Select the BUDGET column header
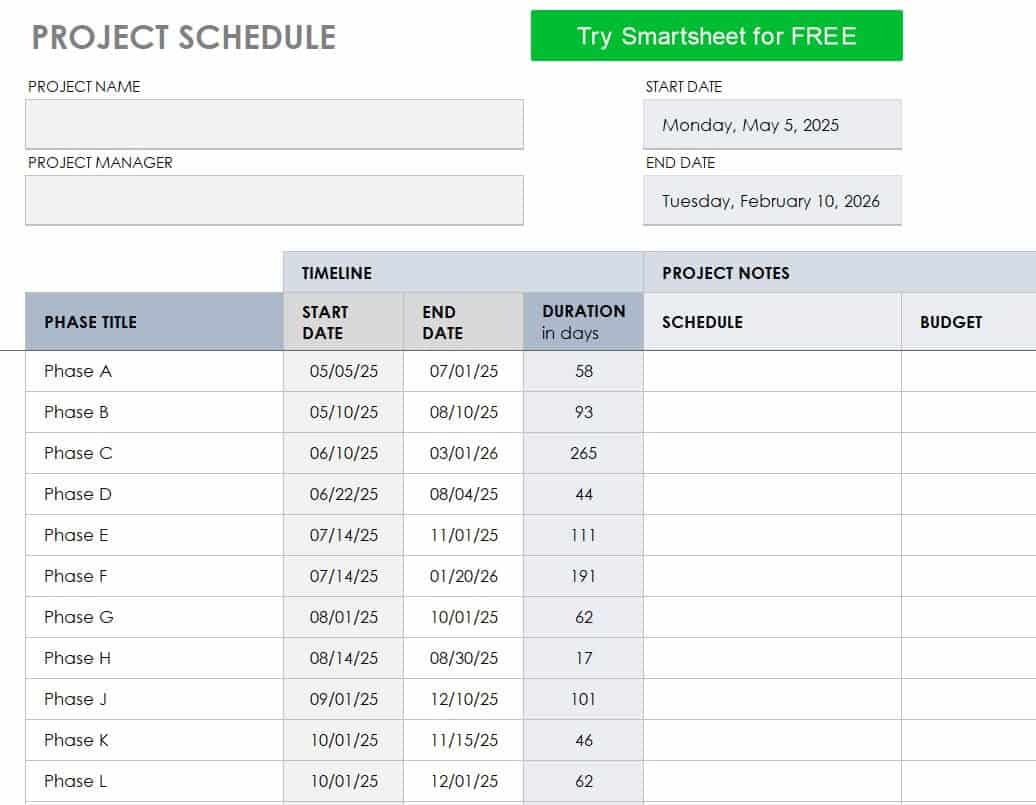 [969, 322]
